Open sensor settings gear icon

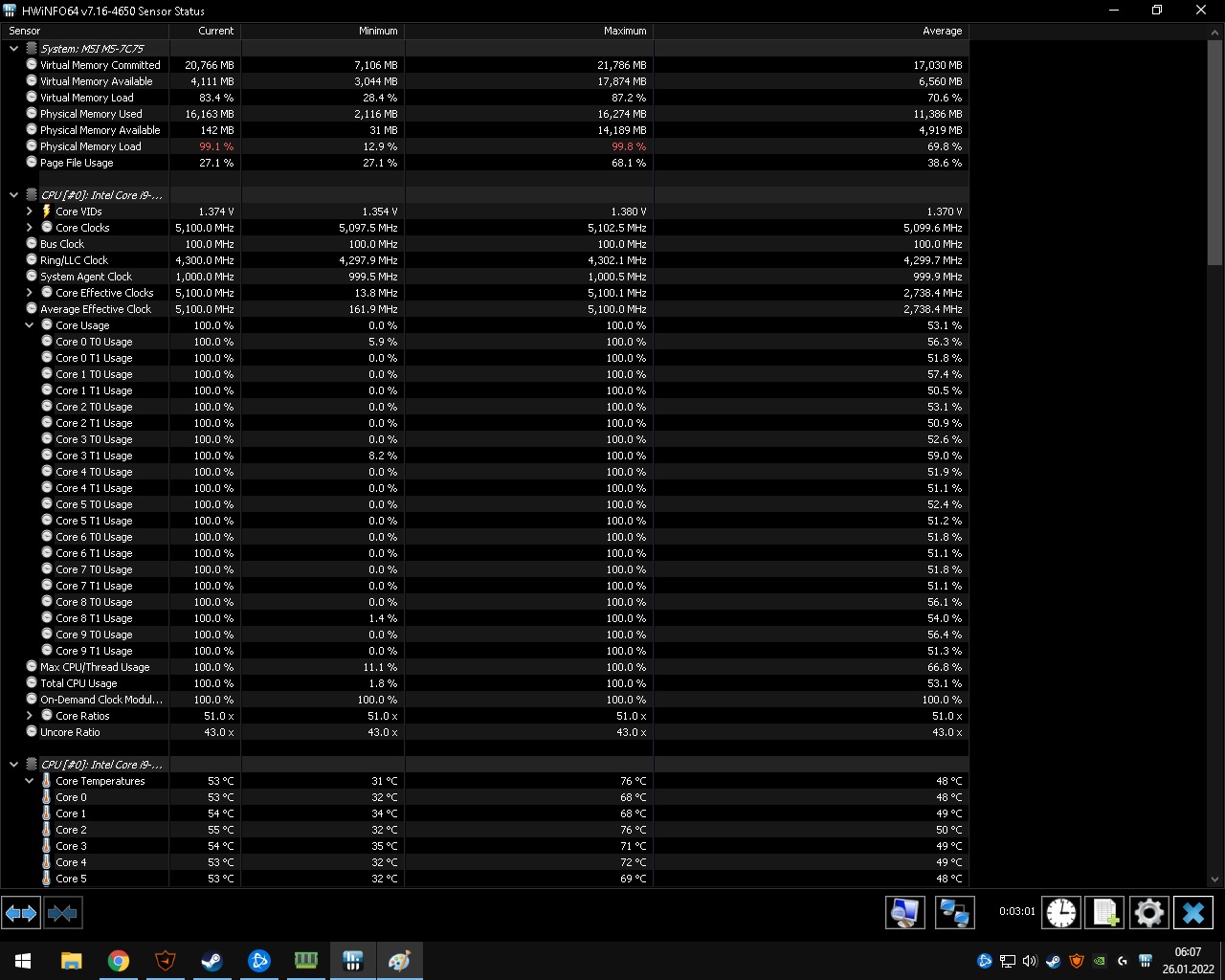[1148, 913]
